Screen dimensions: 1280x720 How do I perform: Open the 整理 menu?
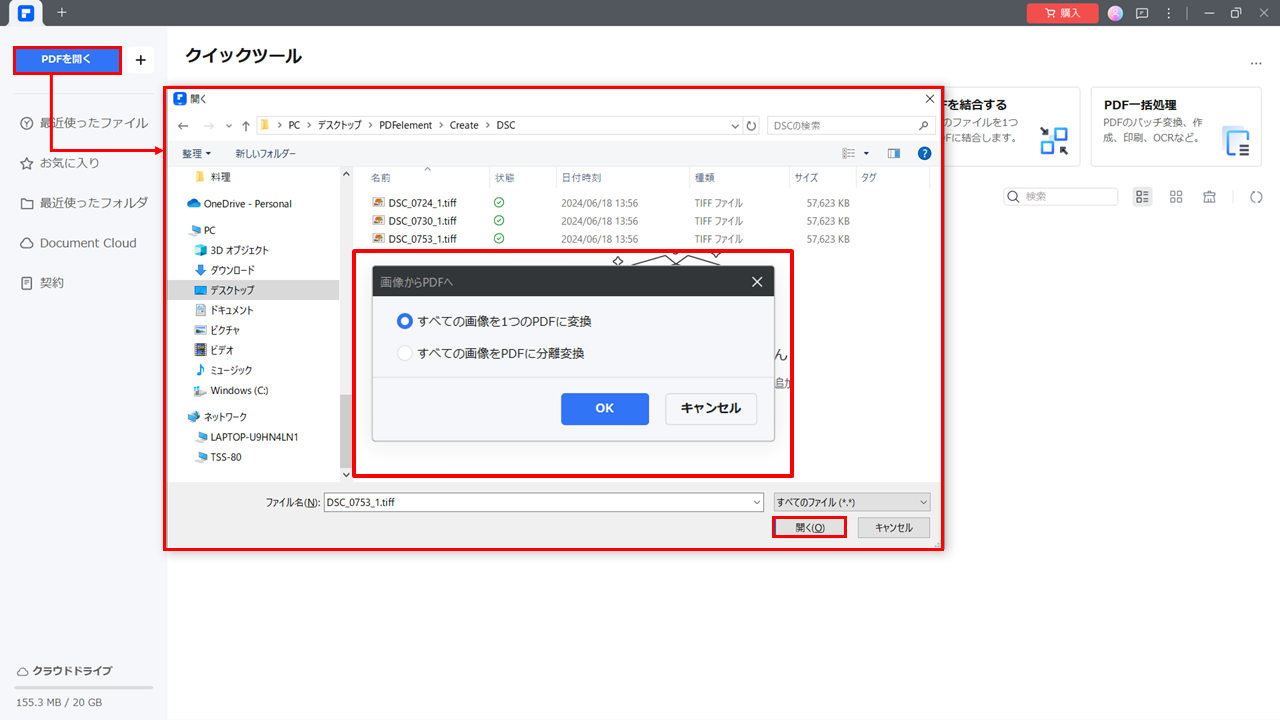point(196,153)
